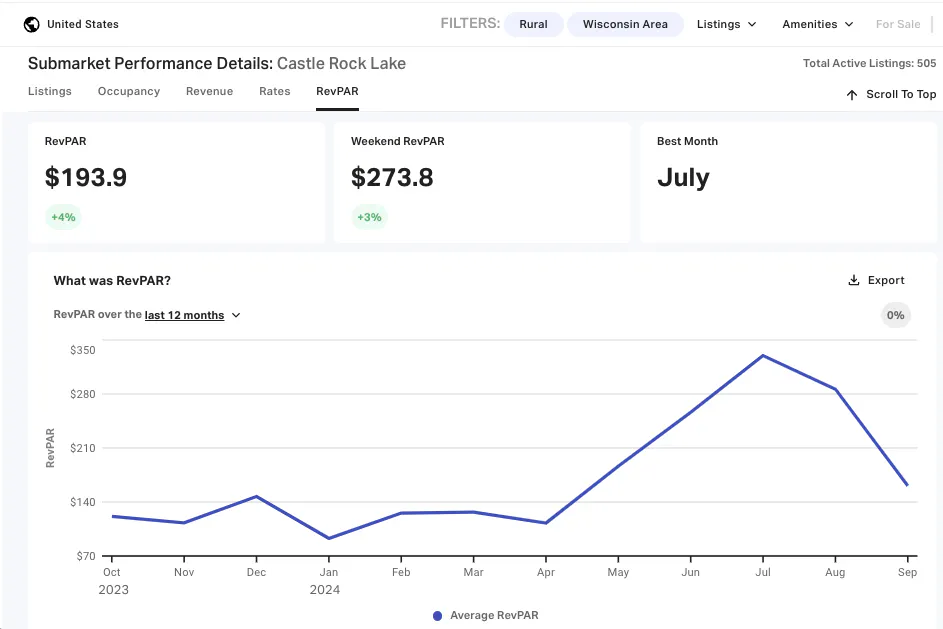Click the Jul peak point on the chart line

pyautogui.click(x=763, y=355)
